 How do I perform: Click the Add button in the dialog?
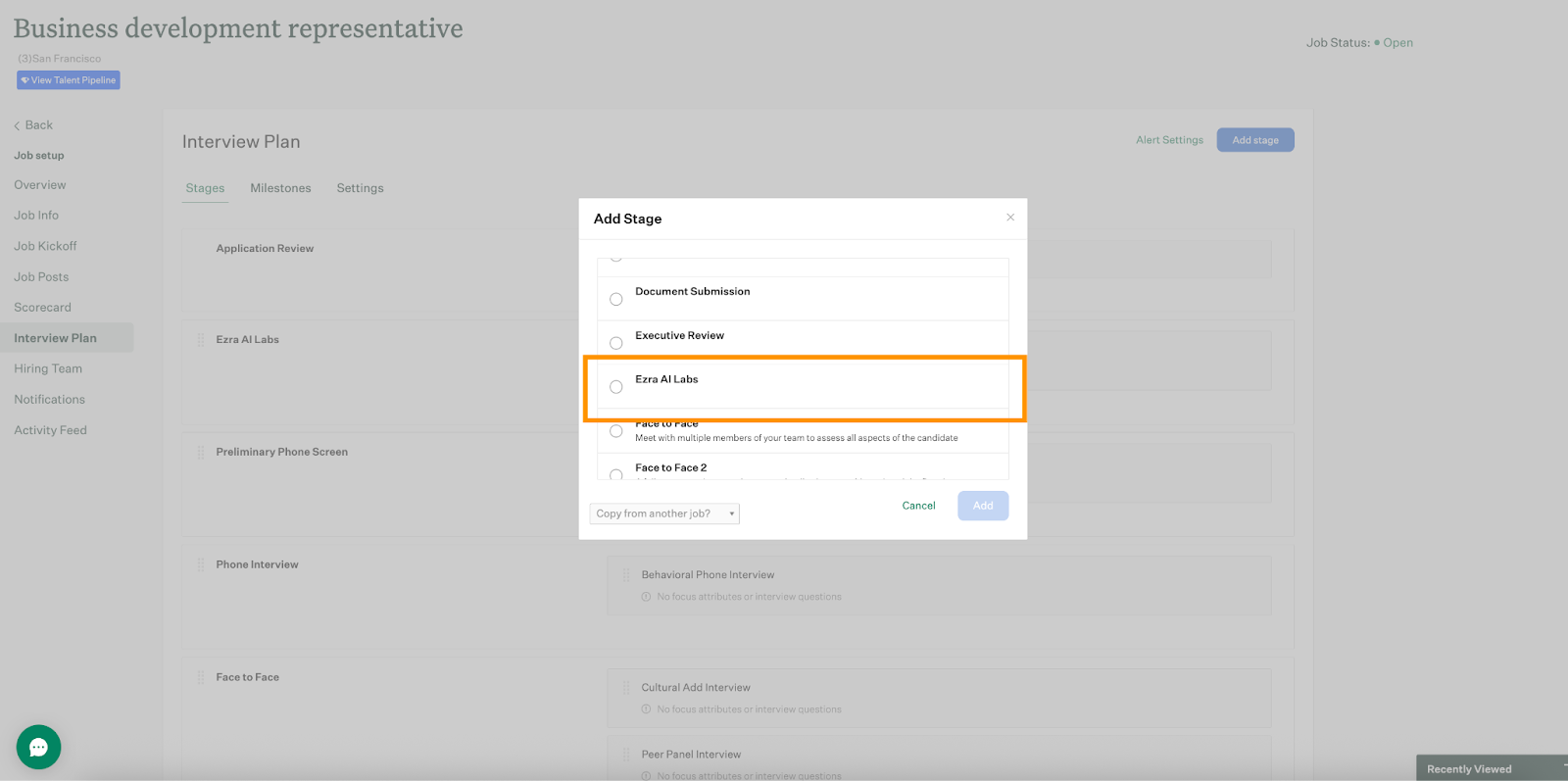983,506
